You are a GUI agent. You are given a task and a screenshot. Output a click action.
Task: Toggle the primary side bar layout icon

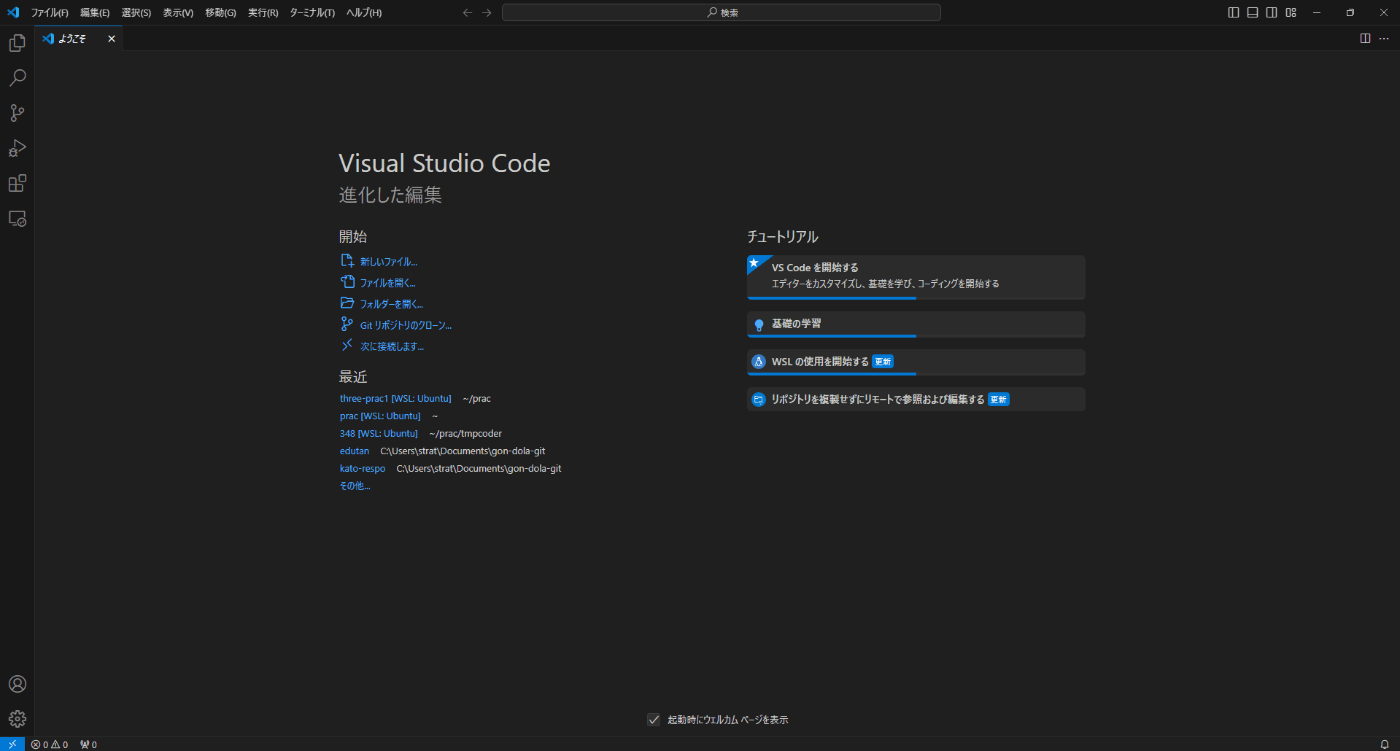pyautogui.click(x=1233, y=12)
